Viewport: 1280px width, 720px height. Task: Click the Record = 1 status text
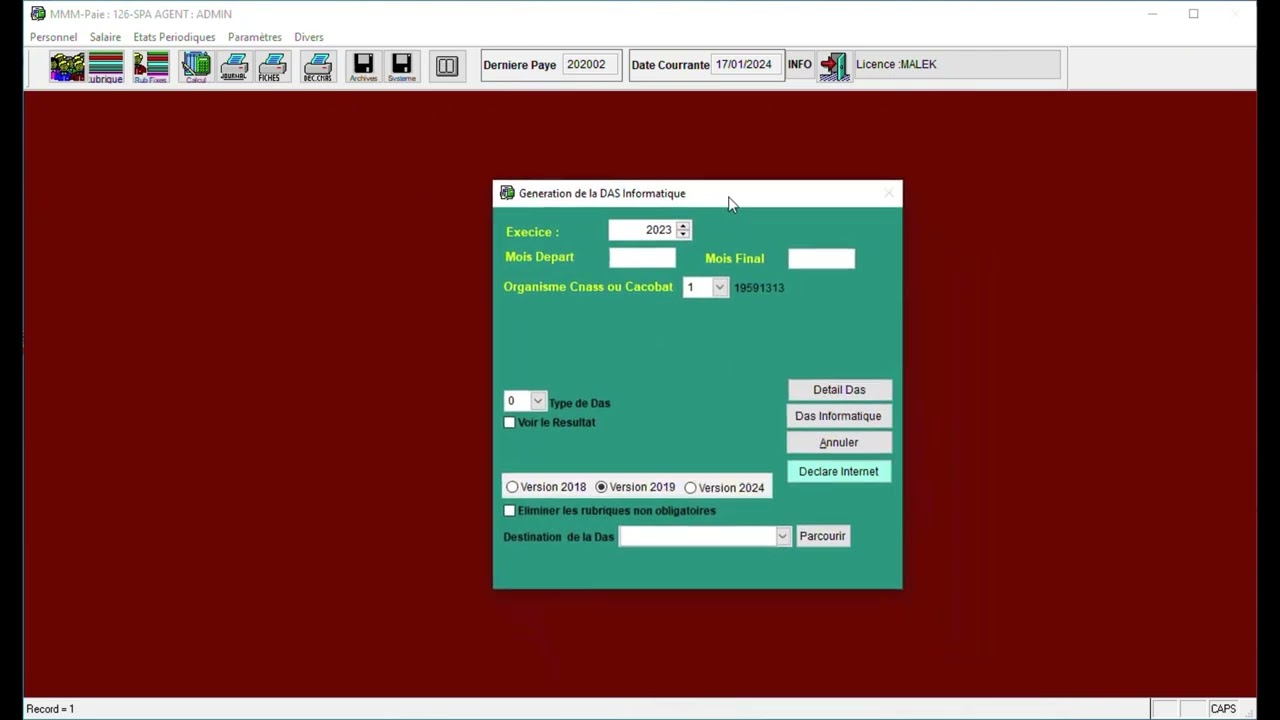50,709
